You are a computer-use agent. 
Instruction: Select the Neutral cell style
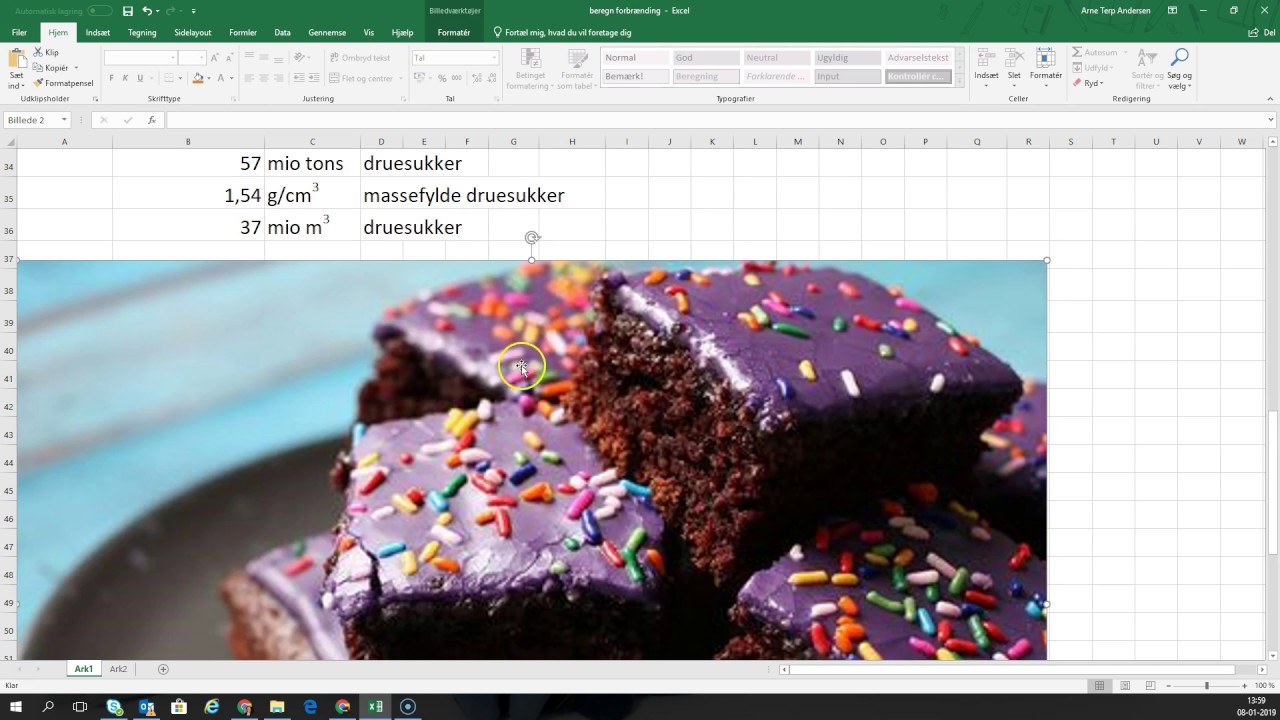pyautogui.click(x=776, y=58)
